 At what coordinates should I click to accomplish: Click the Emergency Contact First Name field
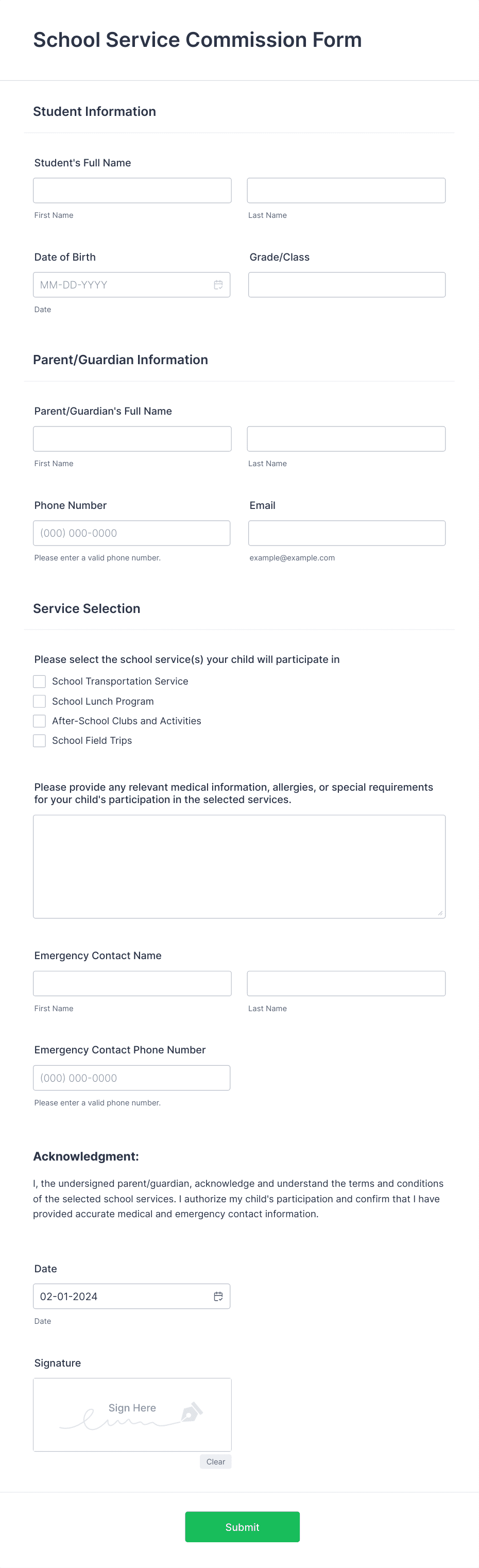tap(131, 983)
